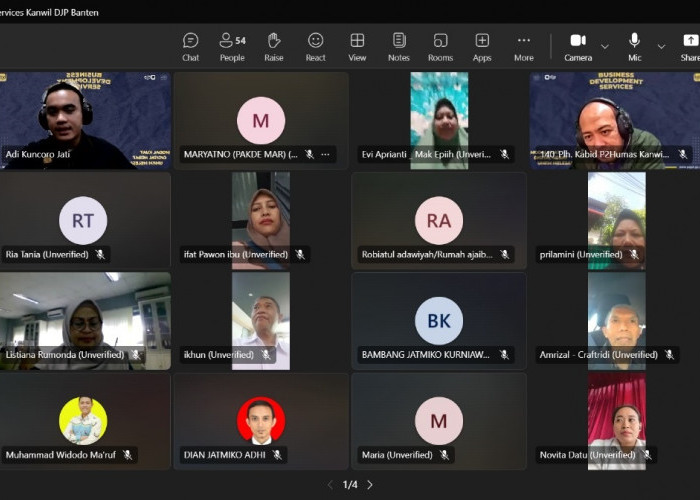700x500 pixels.
Task: Open the React emoji options
Action: tap(315, 46)
